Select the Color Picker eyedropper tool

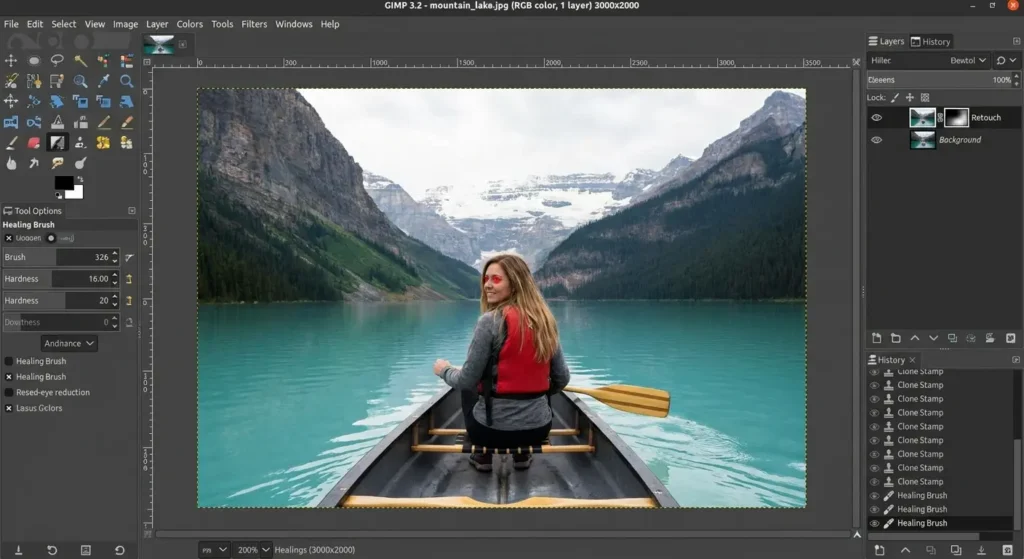[103, 81]
